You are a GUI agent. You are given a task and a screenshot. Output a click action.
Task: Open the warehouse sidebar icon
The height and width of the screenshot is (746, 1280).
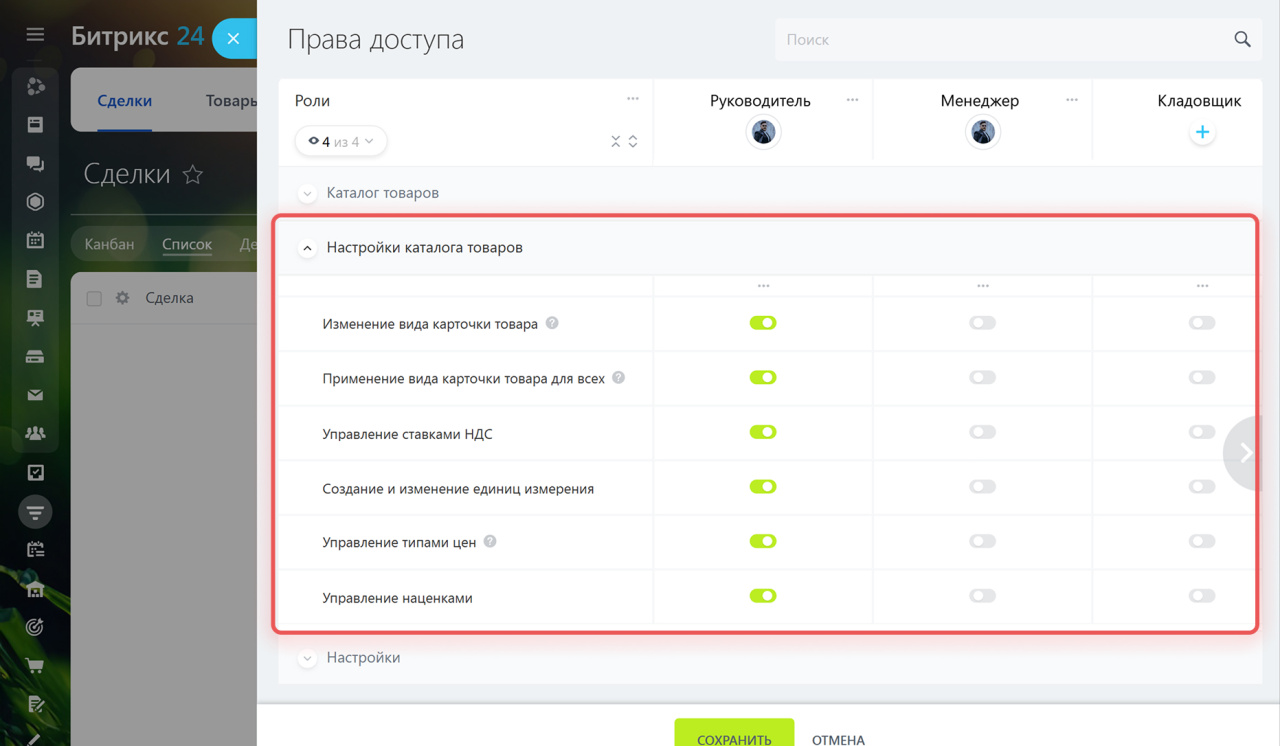point(35,589)
